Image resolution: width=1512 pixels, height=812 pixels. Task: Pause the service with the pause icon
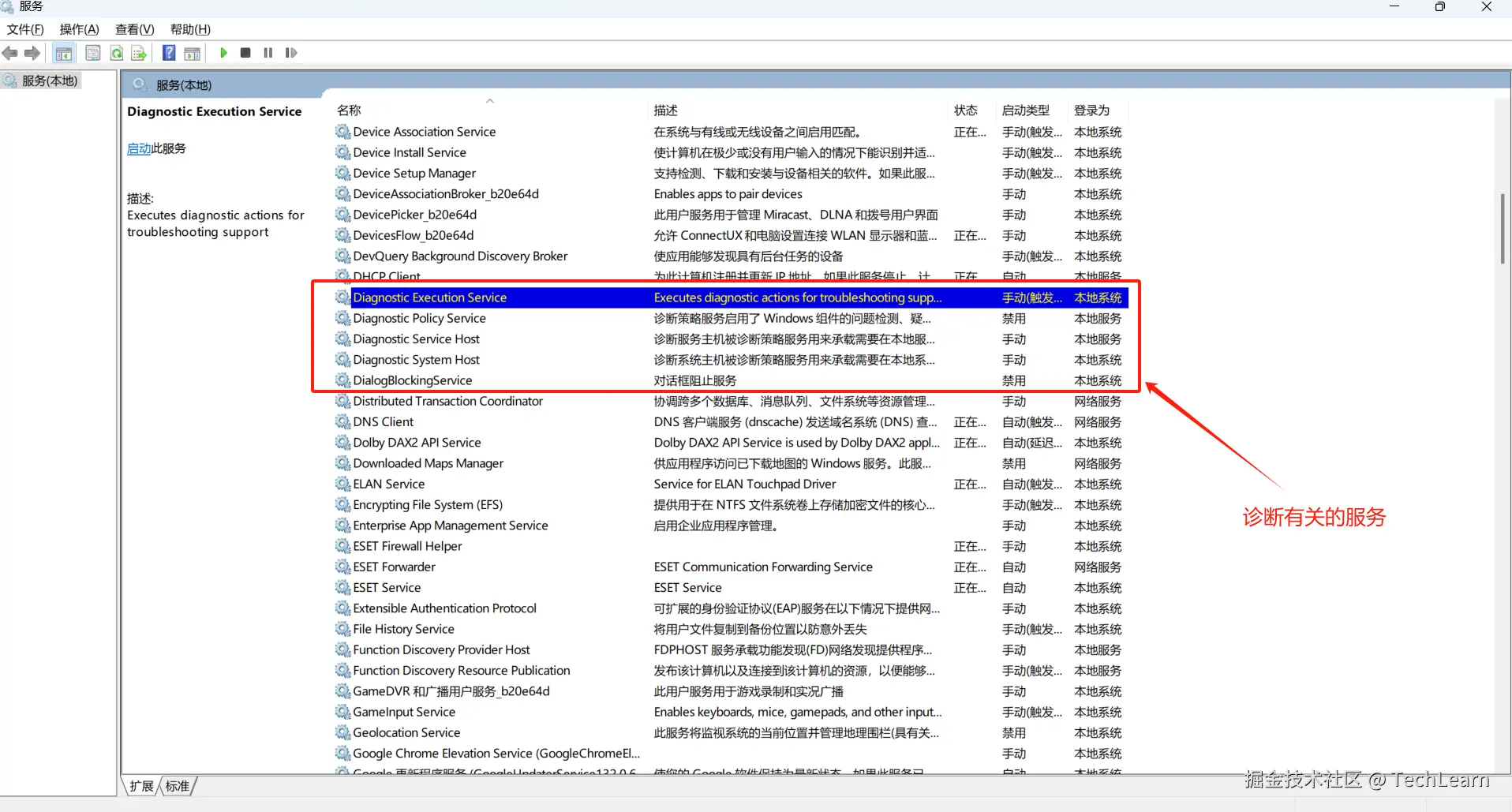[x=268, y=53]
